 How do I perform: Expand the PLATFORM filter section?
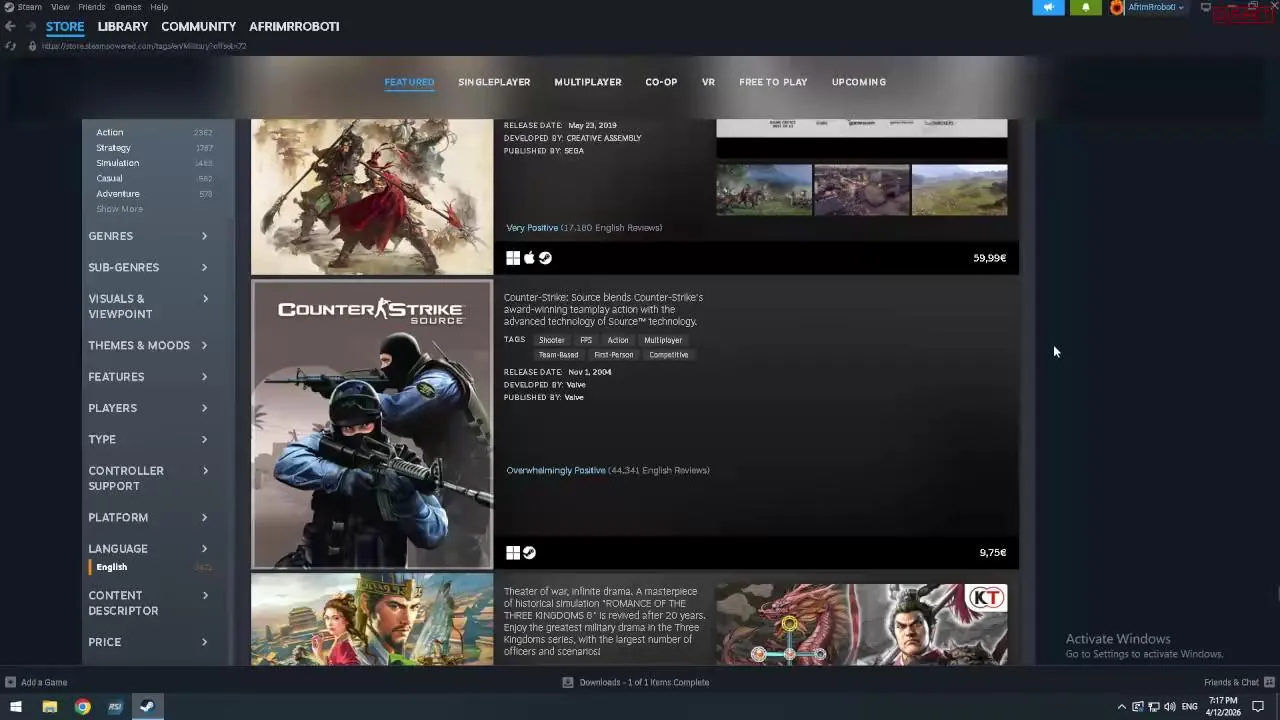[148, 517]
